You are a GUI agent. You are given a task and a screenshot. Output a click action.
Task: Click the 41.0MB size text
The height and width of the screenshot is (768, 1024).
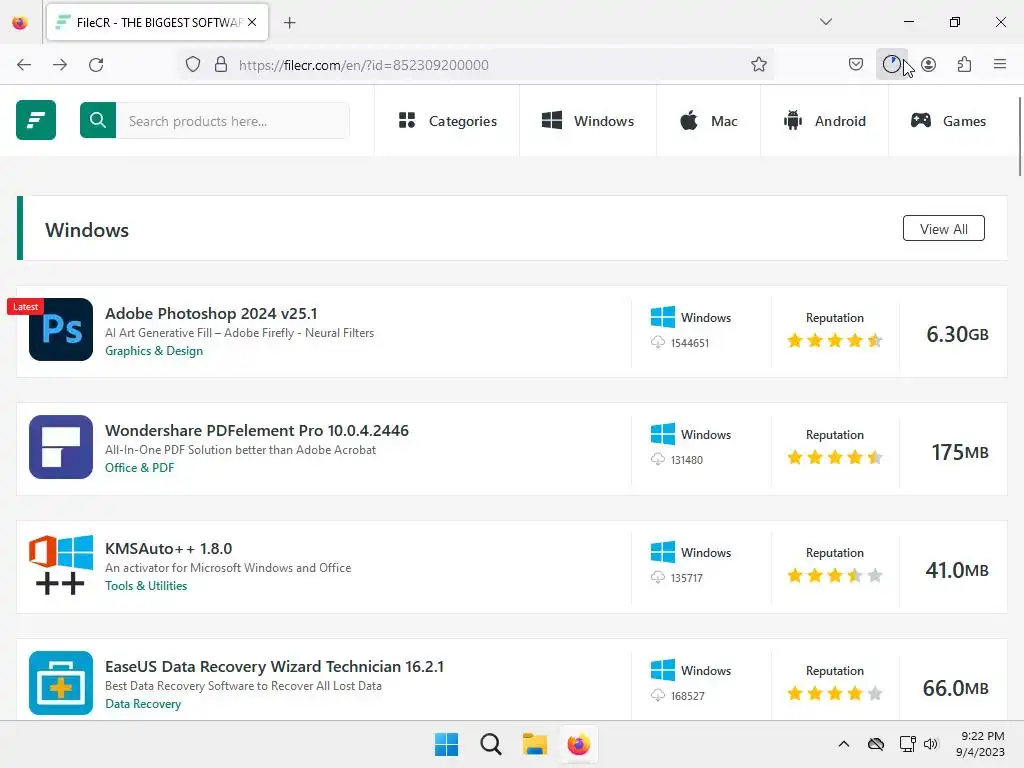coord(957,570)
